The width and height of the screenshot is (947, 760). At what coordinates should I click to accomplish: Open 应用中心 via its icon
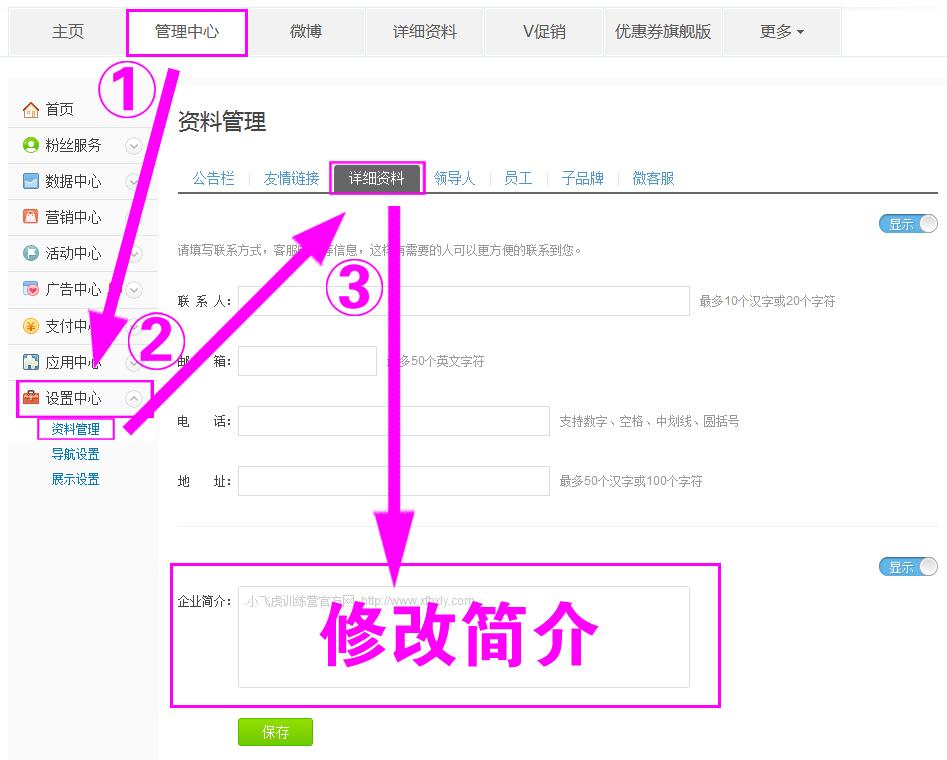click(31, 362)
